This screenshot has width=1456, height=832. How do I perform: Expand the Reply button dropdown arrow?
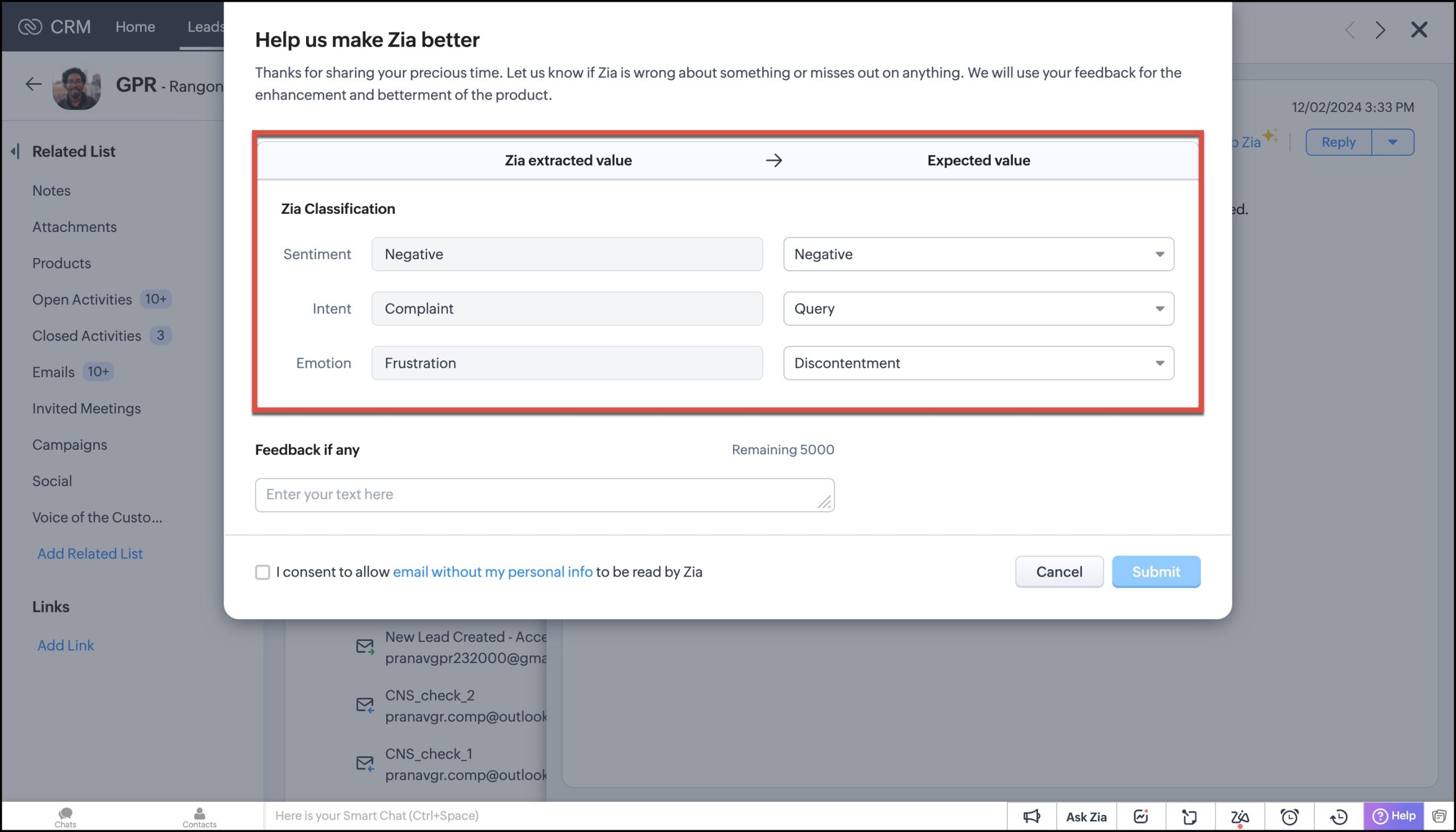[x=1392, y=142]
